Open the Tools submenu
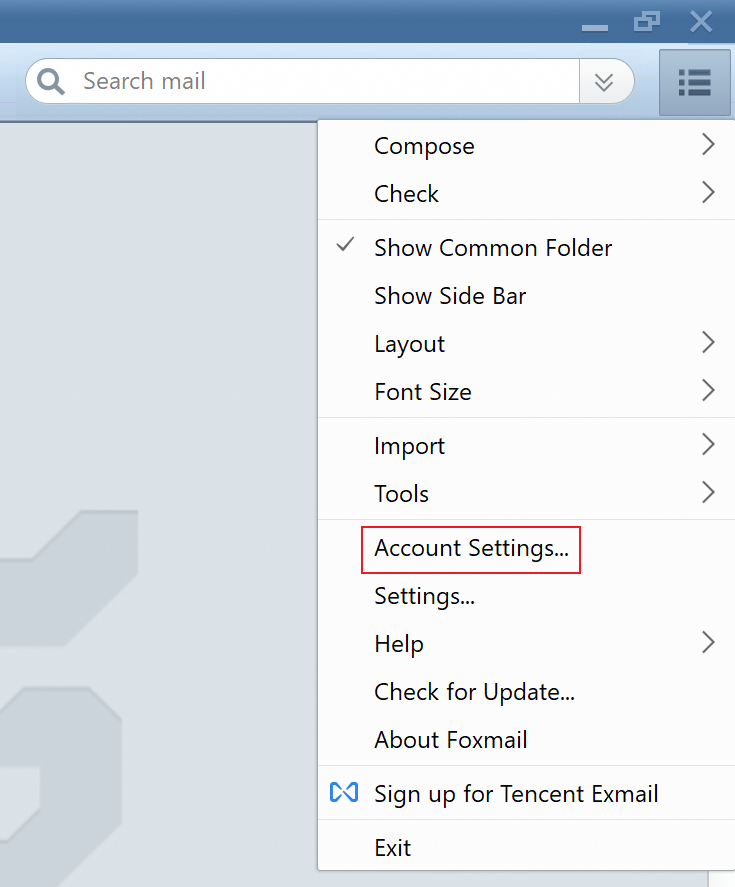 402,494
